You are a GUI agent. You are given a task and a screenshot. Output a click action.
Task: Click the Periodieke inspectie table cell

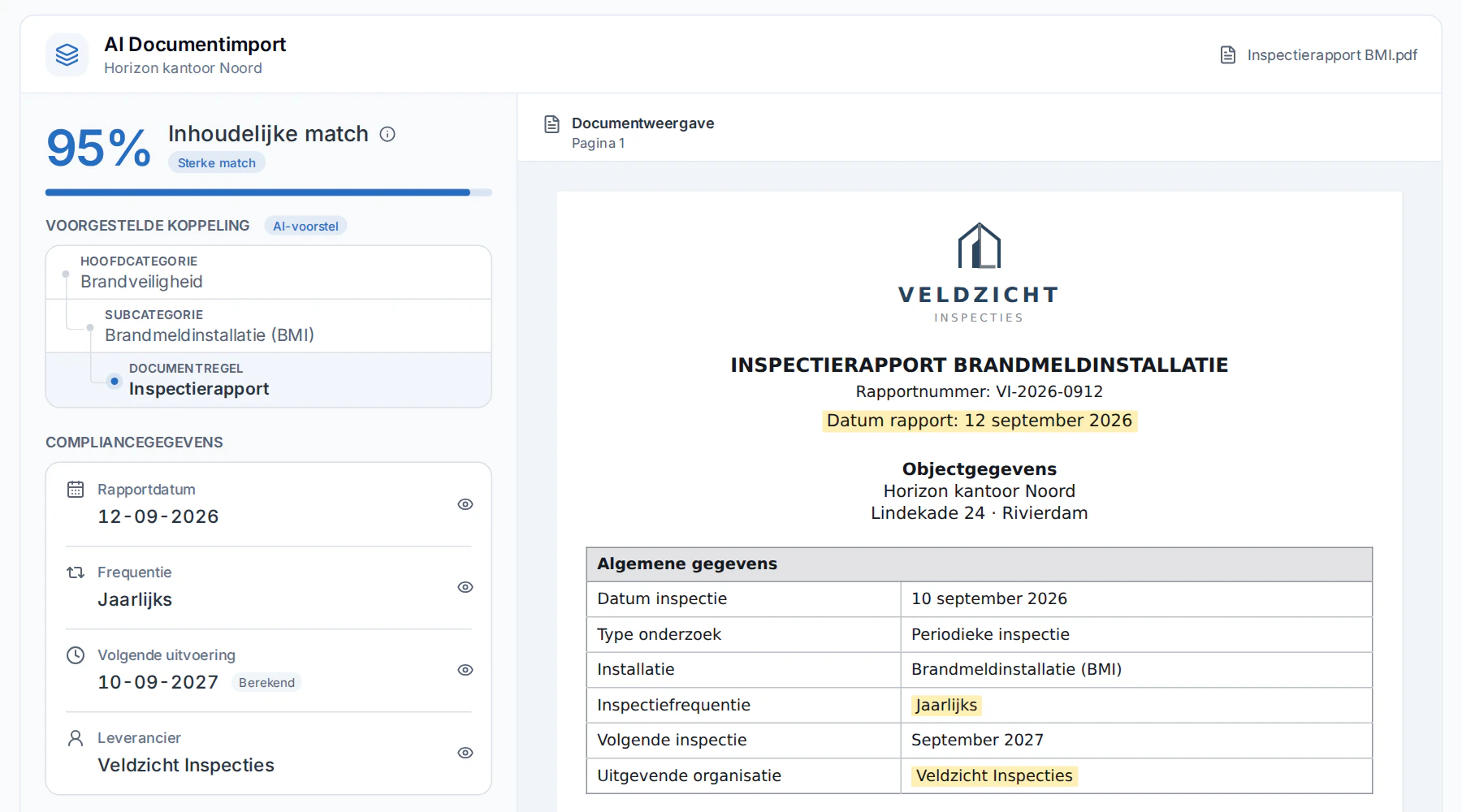1136,635
